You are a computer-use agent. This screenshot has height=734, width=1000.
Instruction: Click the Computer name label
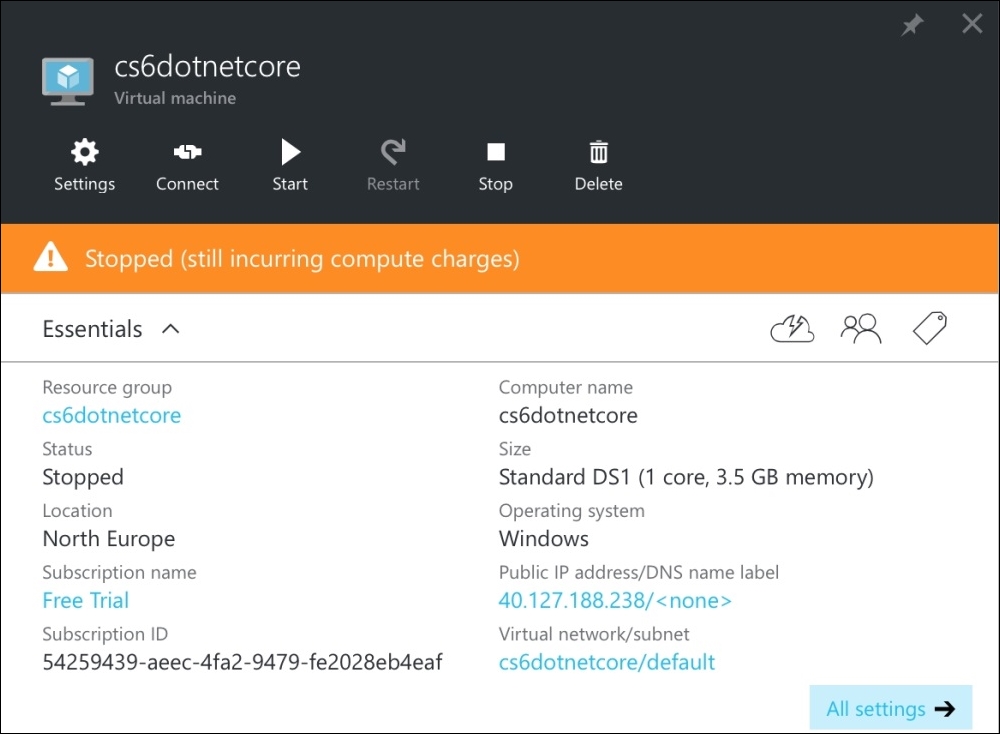[x=566, y=388]
